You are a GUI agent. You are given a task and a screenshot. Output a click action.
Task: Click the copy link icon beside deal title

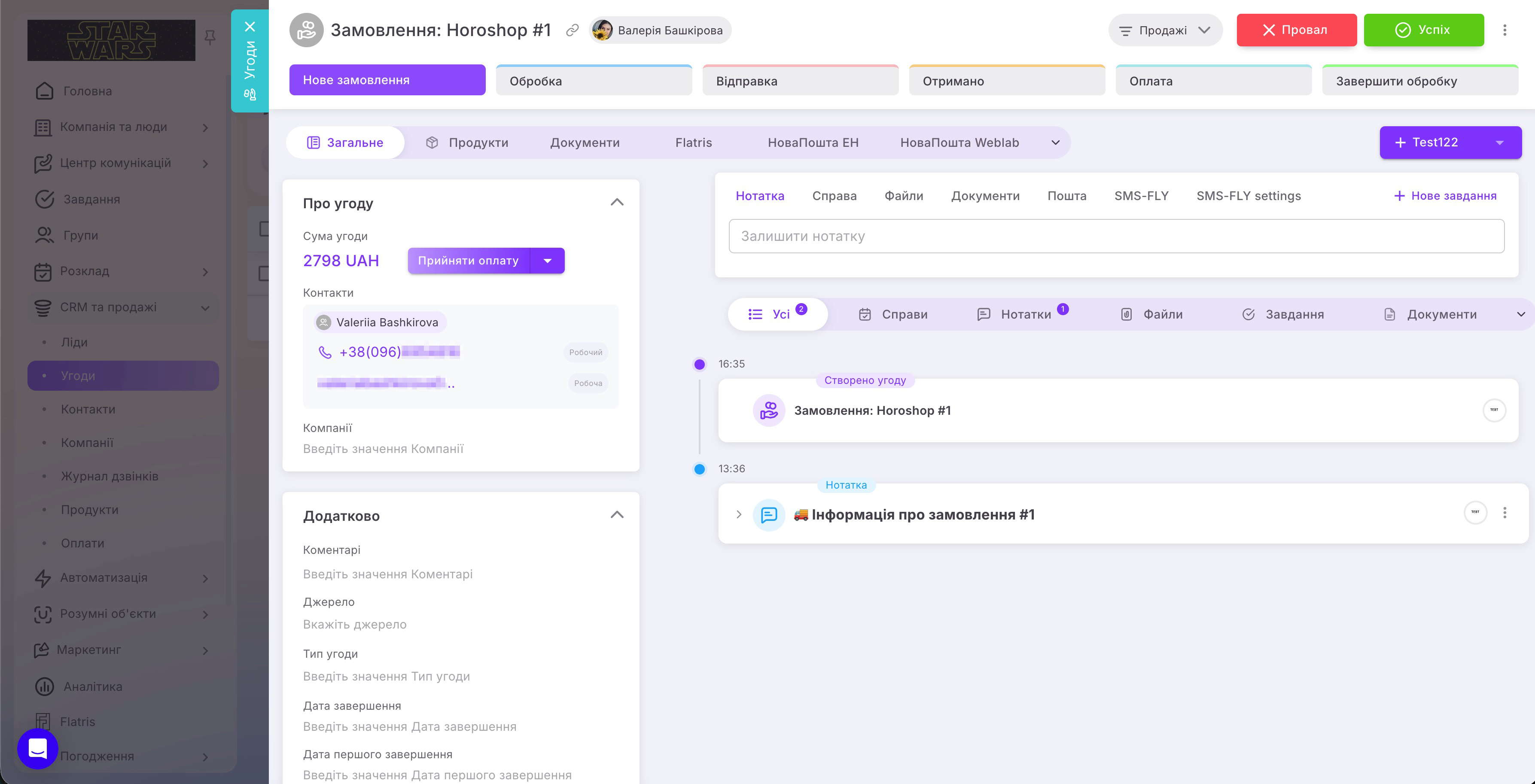tap(572, 30)
